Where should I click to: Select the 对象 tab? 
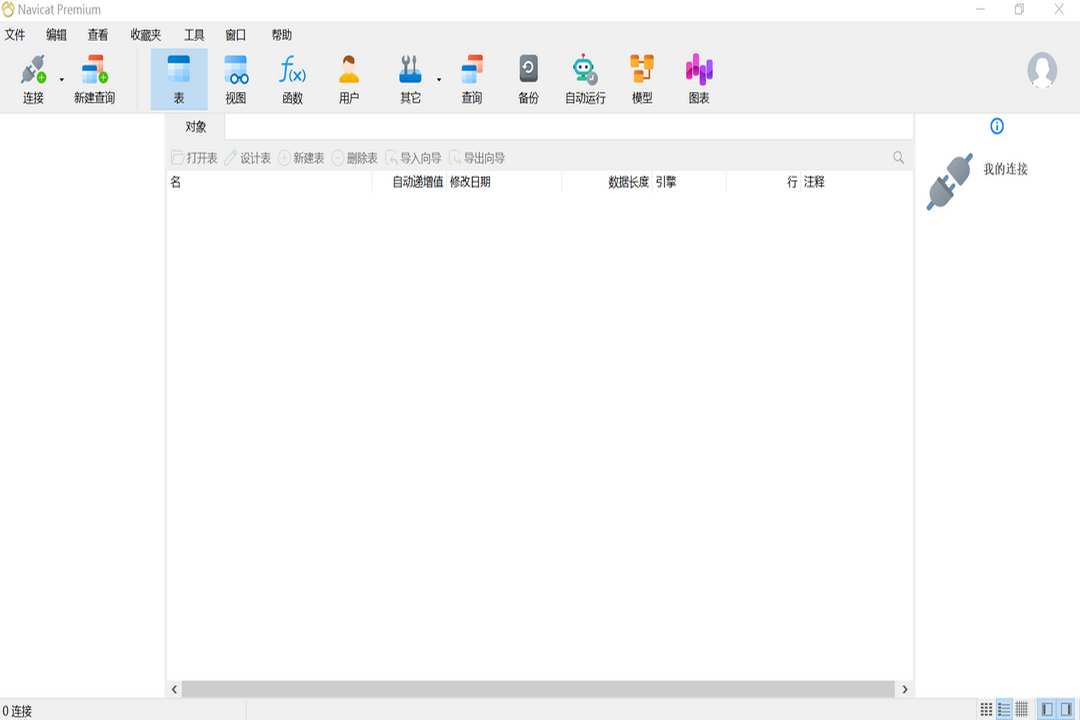click(196, 128)
